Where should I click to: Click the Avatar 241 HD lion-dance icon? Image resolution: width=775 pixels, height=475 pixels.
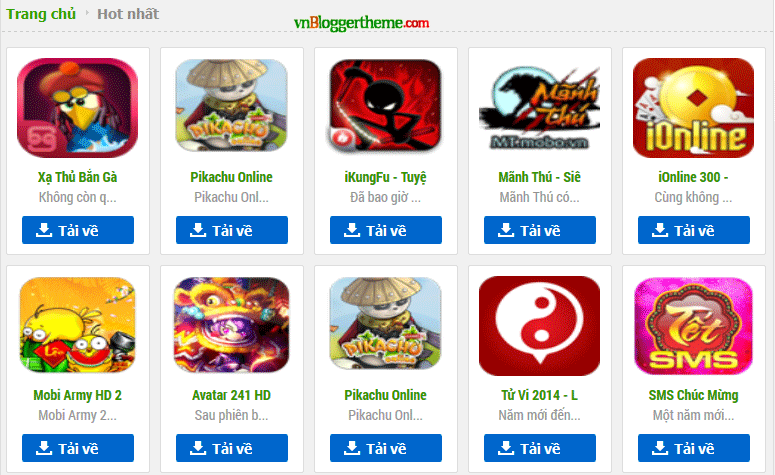[231, 324]
